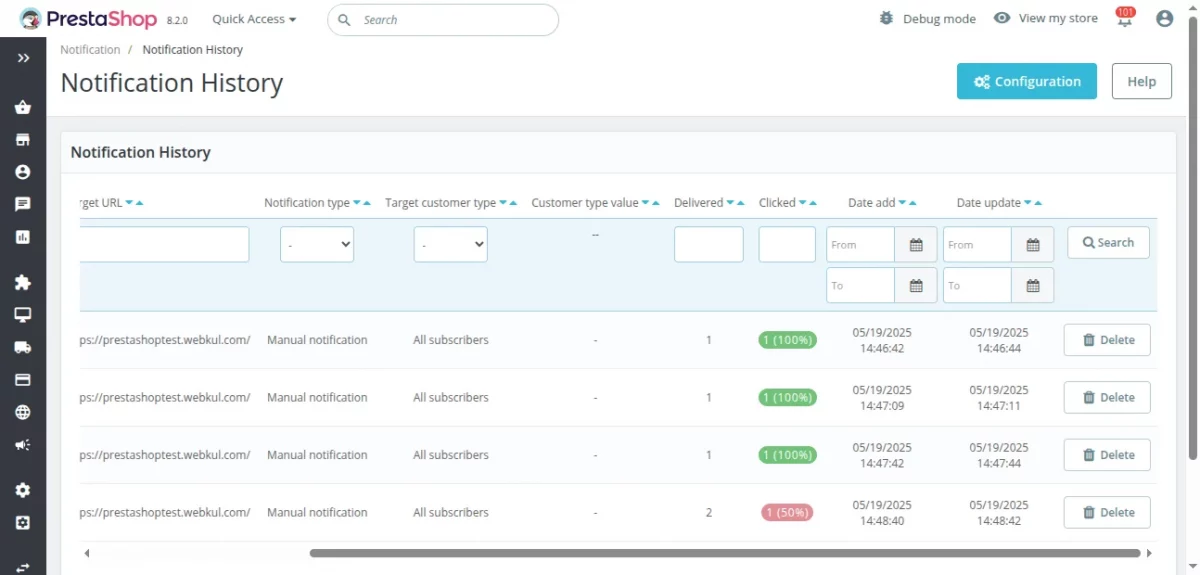Click the Search filter button
Screen dimensions: 1200x575
pos(1107,242)
